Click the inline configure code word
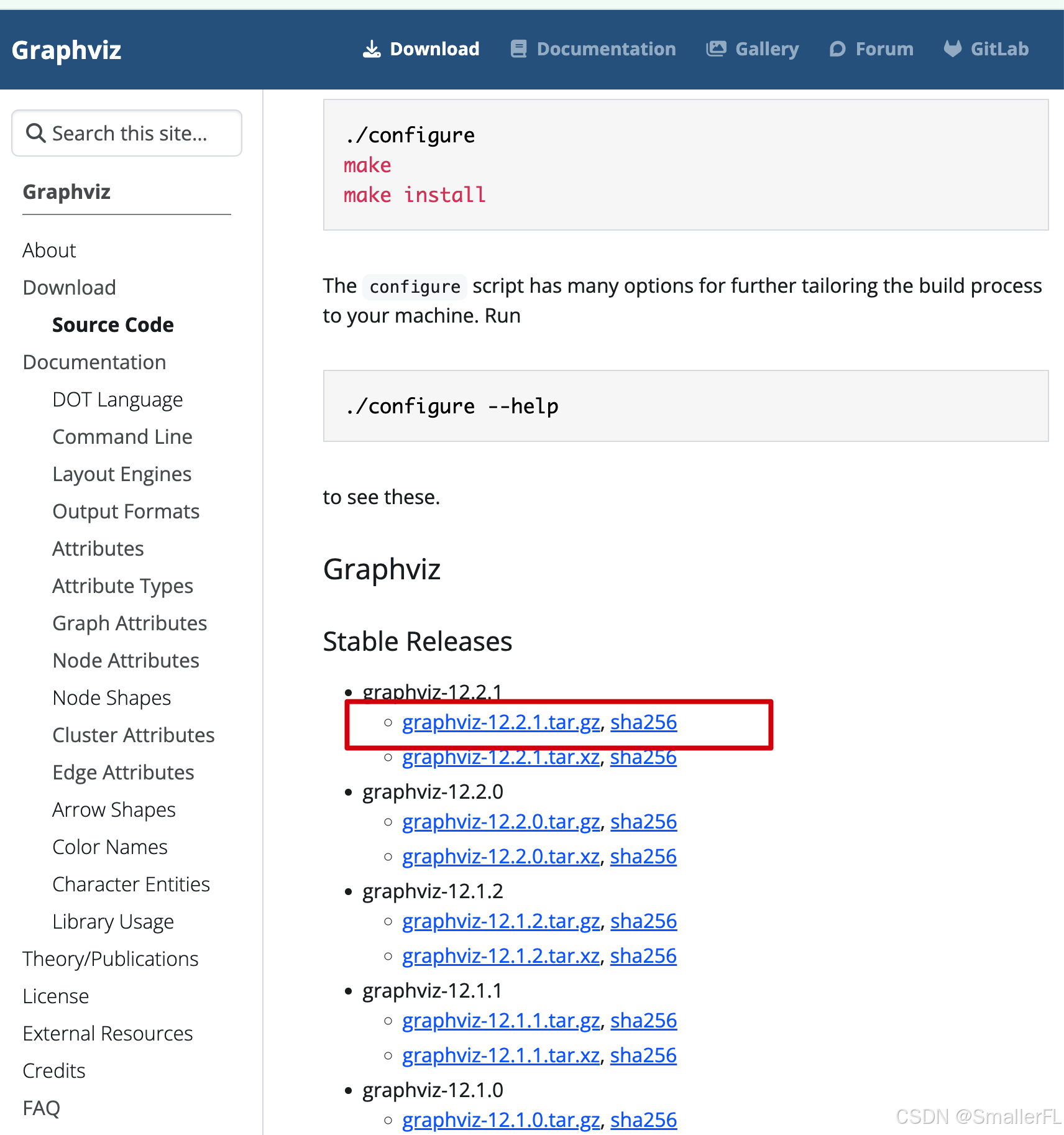This screenshot has height=1135, width=1064. click(x=415, y=287)
